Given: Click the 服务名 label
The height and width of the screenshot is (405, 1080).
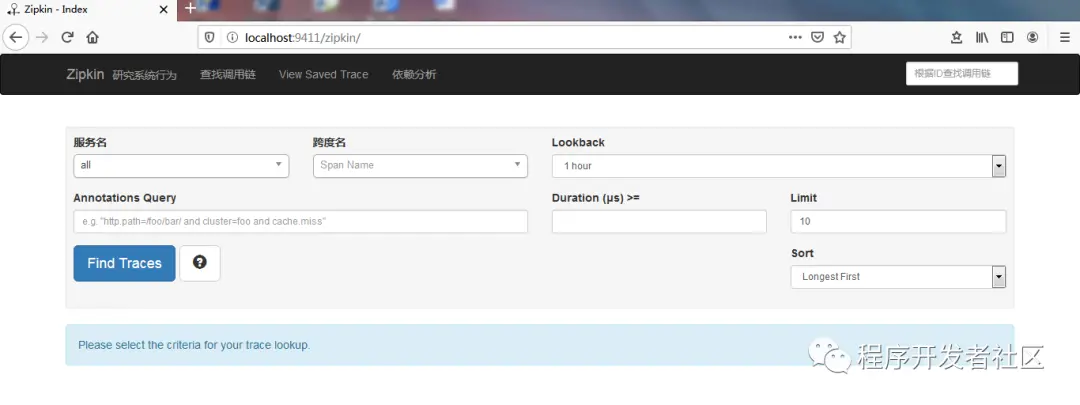Looking at the screenshot, I should (90, 143).
